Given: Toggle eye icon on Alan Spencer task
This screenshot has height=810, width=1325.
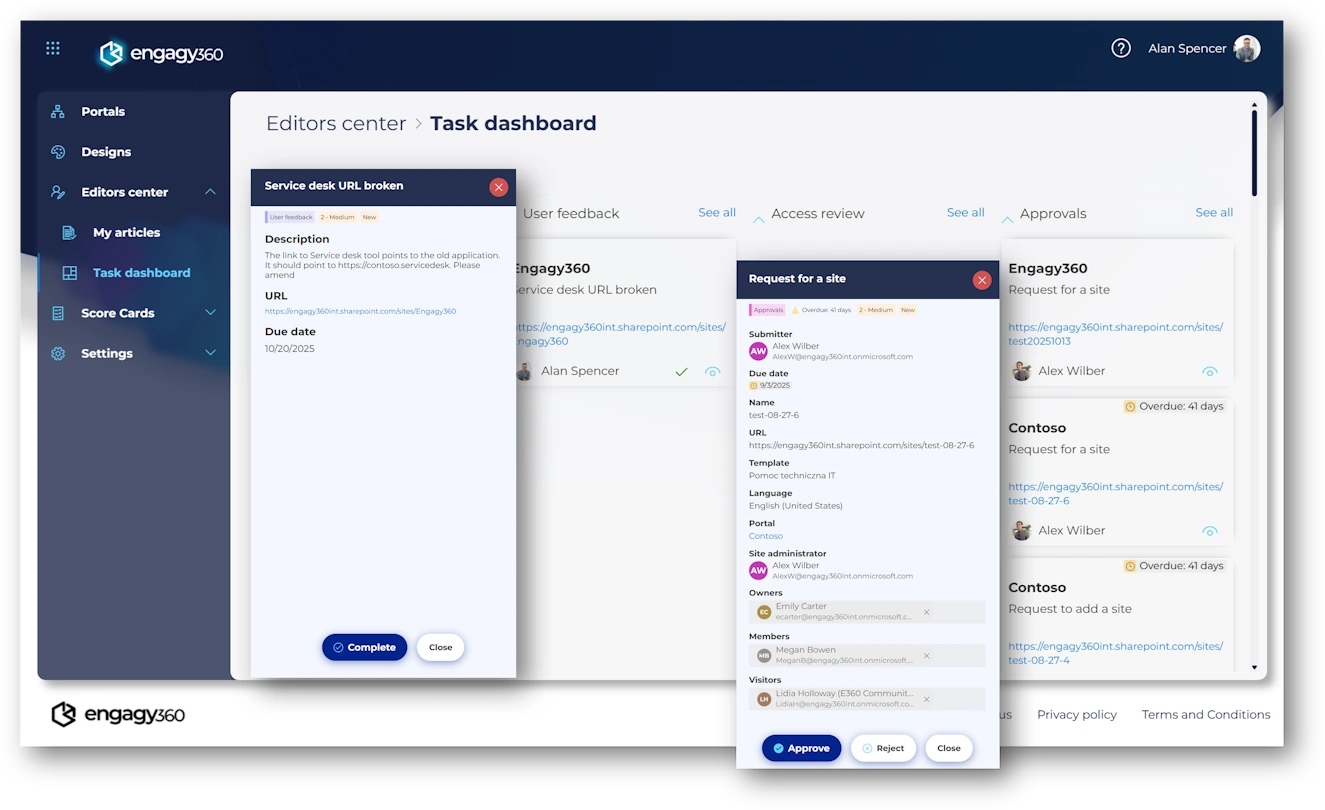Looking at the screenshot, I should pyautogui.click(x=712, y=372).
